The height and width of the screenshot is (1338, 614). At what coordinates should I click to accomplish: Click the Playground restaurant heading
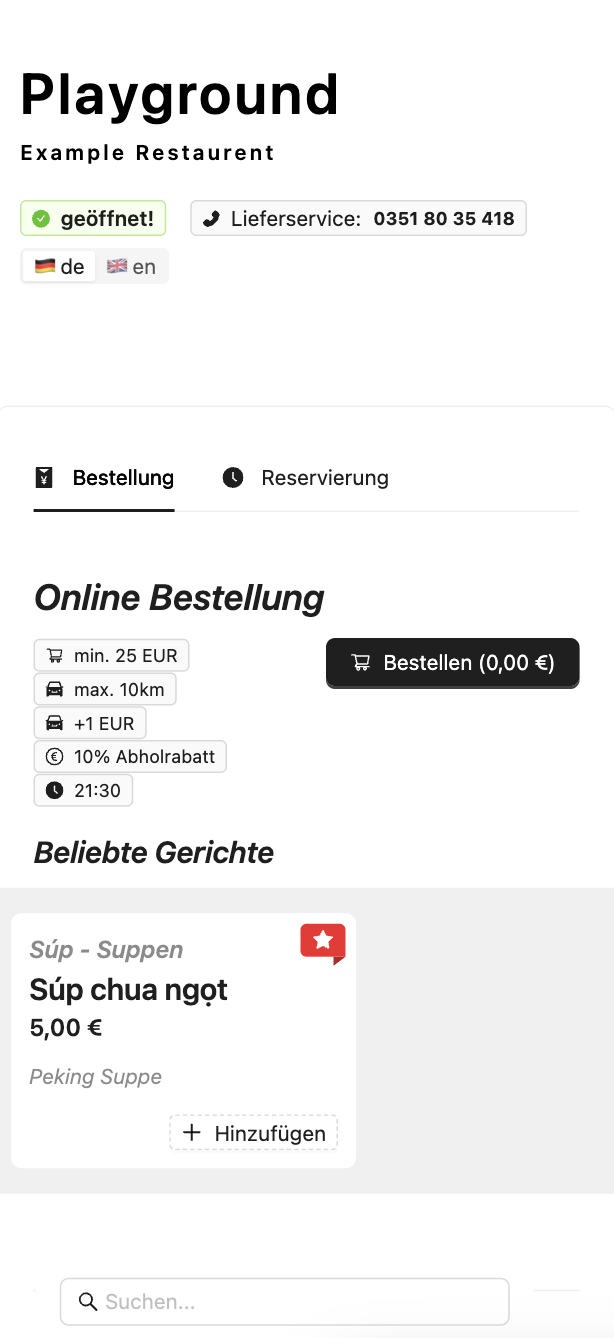click(180, 96)
